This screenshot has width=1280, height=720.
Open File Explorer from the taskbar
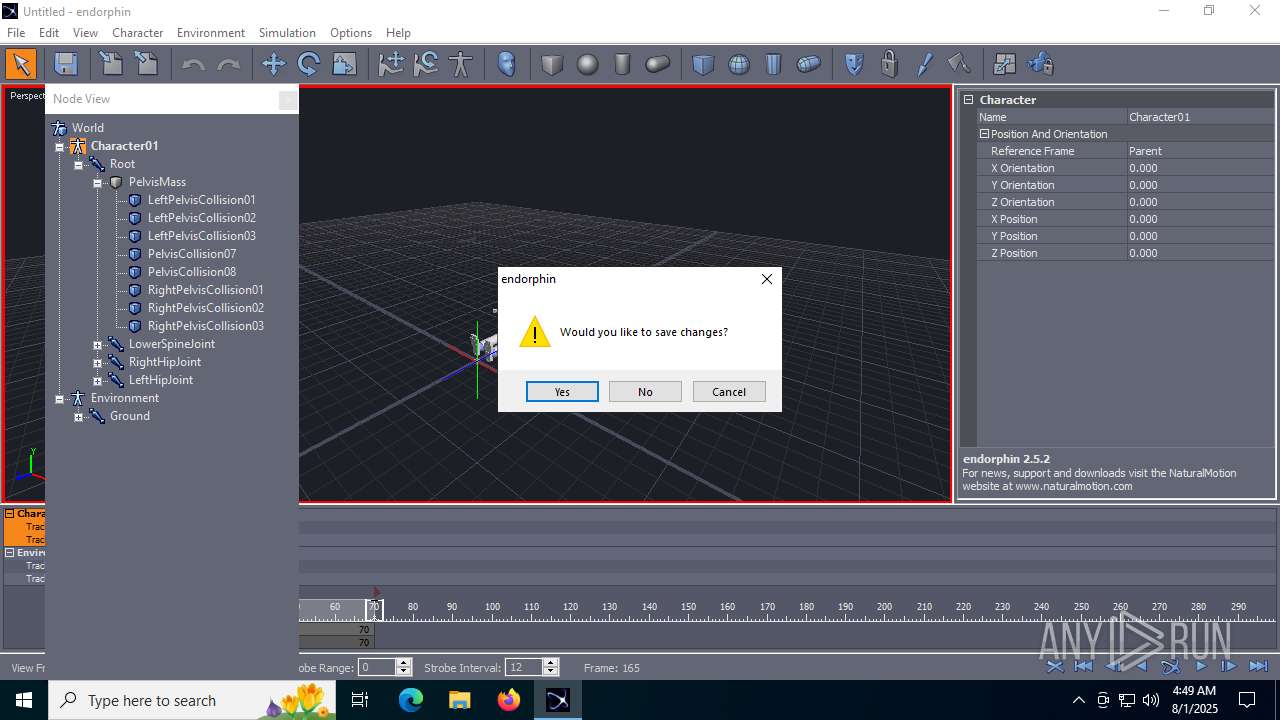[x=460, y=700]
